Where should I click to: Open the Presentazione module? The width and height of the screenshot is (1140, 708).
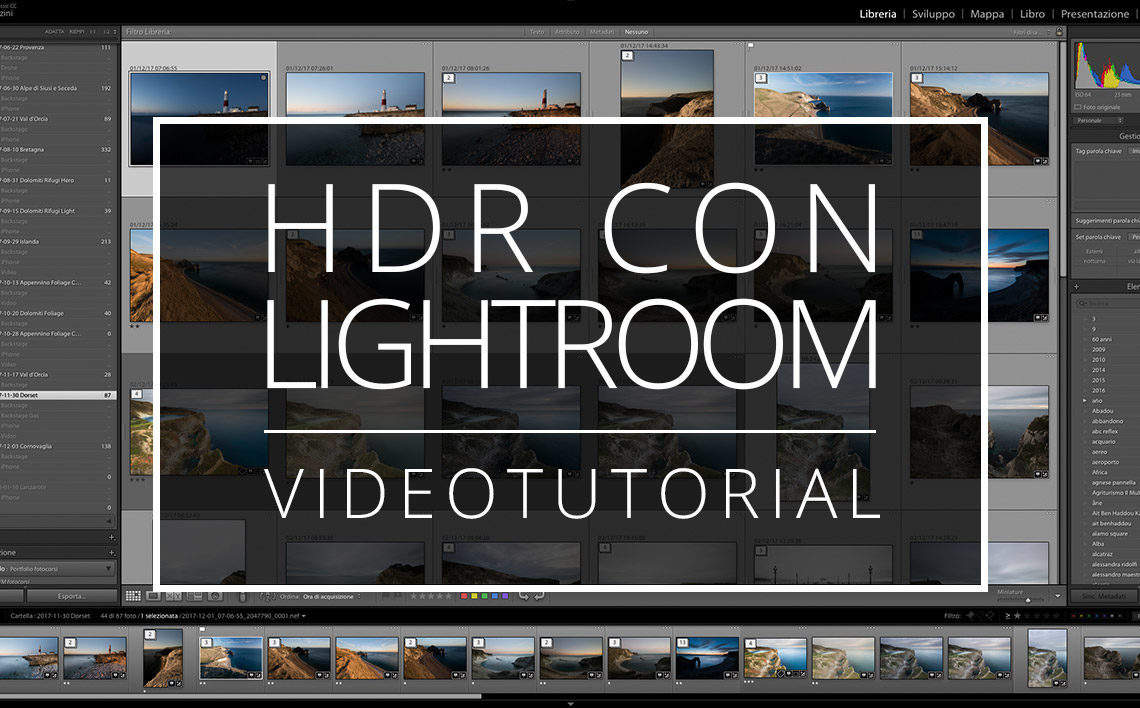click(x=1095, y=14)
